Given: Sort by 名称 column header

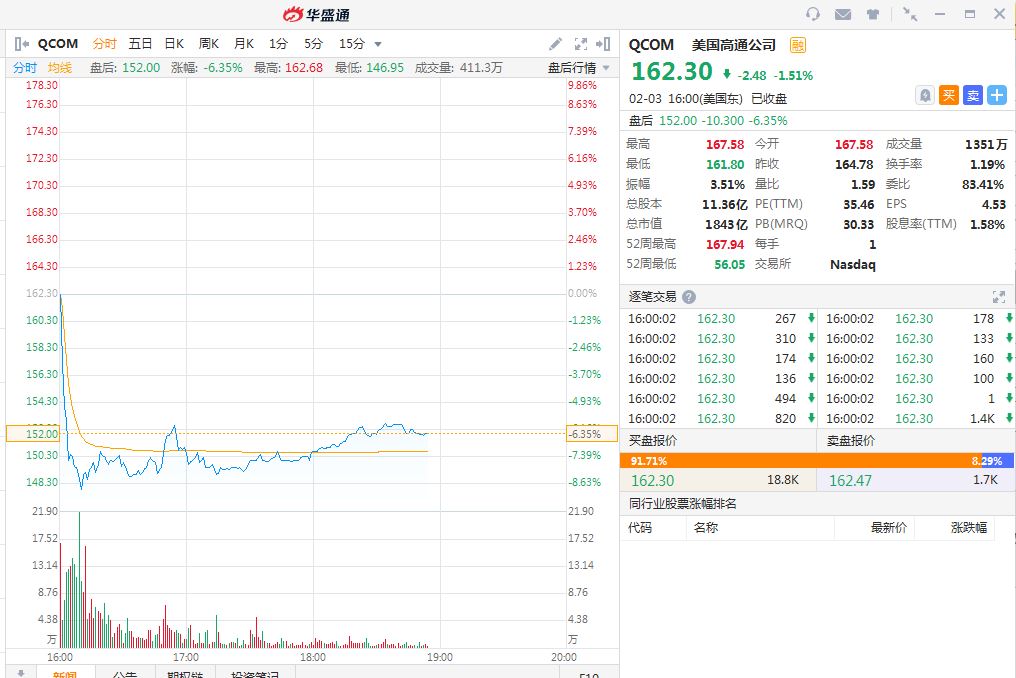Looking at the screenshot, I should pos(706,528).
